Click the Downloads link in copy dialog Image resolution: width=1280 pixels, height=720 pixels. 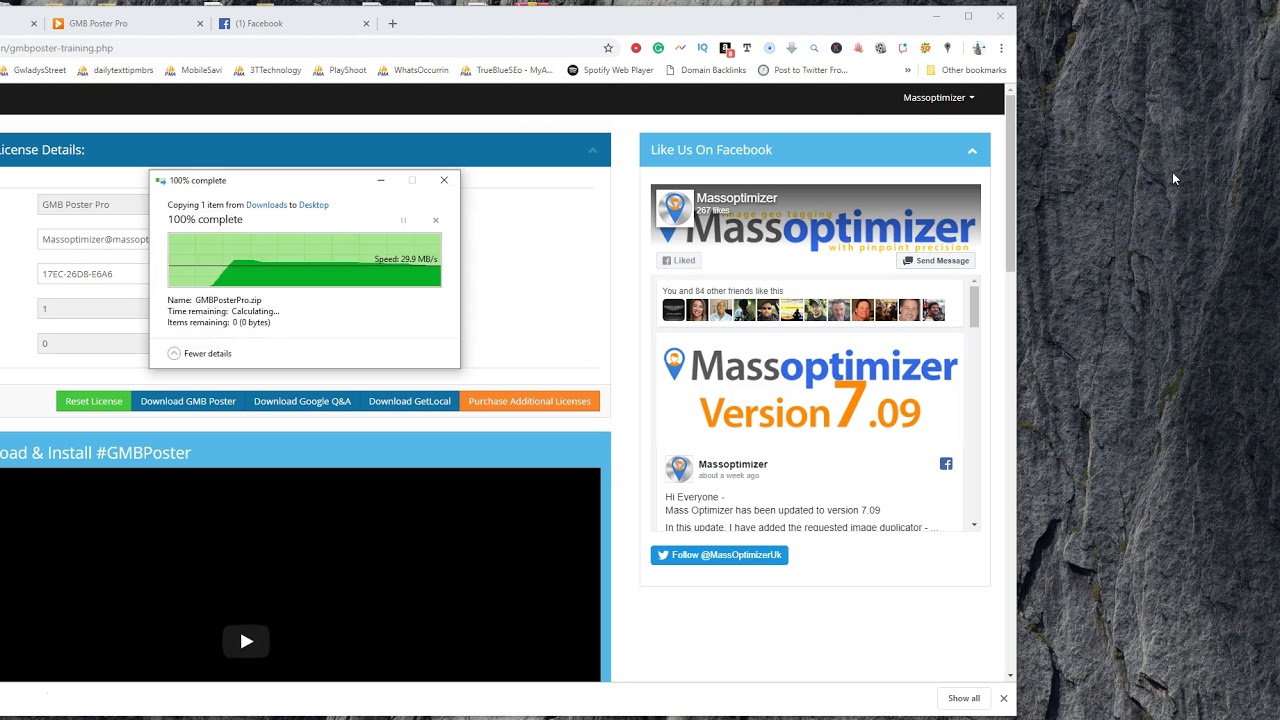[x=266, y=205]
